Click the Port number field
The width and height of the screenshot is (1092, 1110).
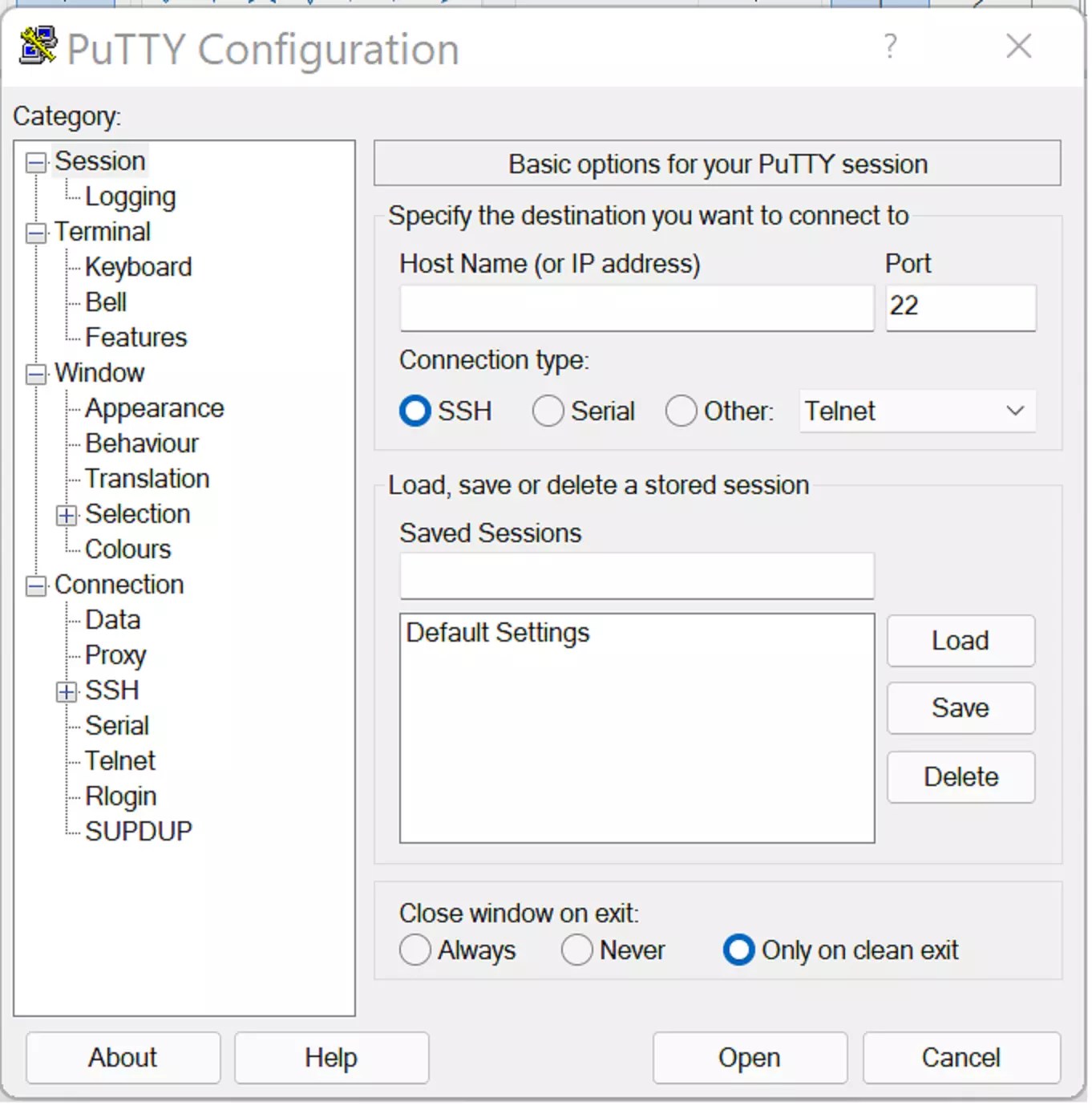coord(960,308)
